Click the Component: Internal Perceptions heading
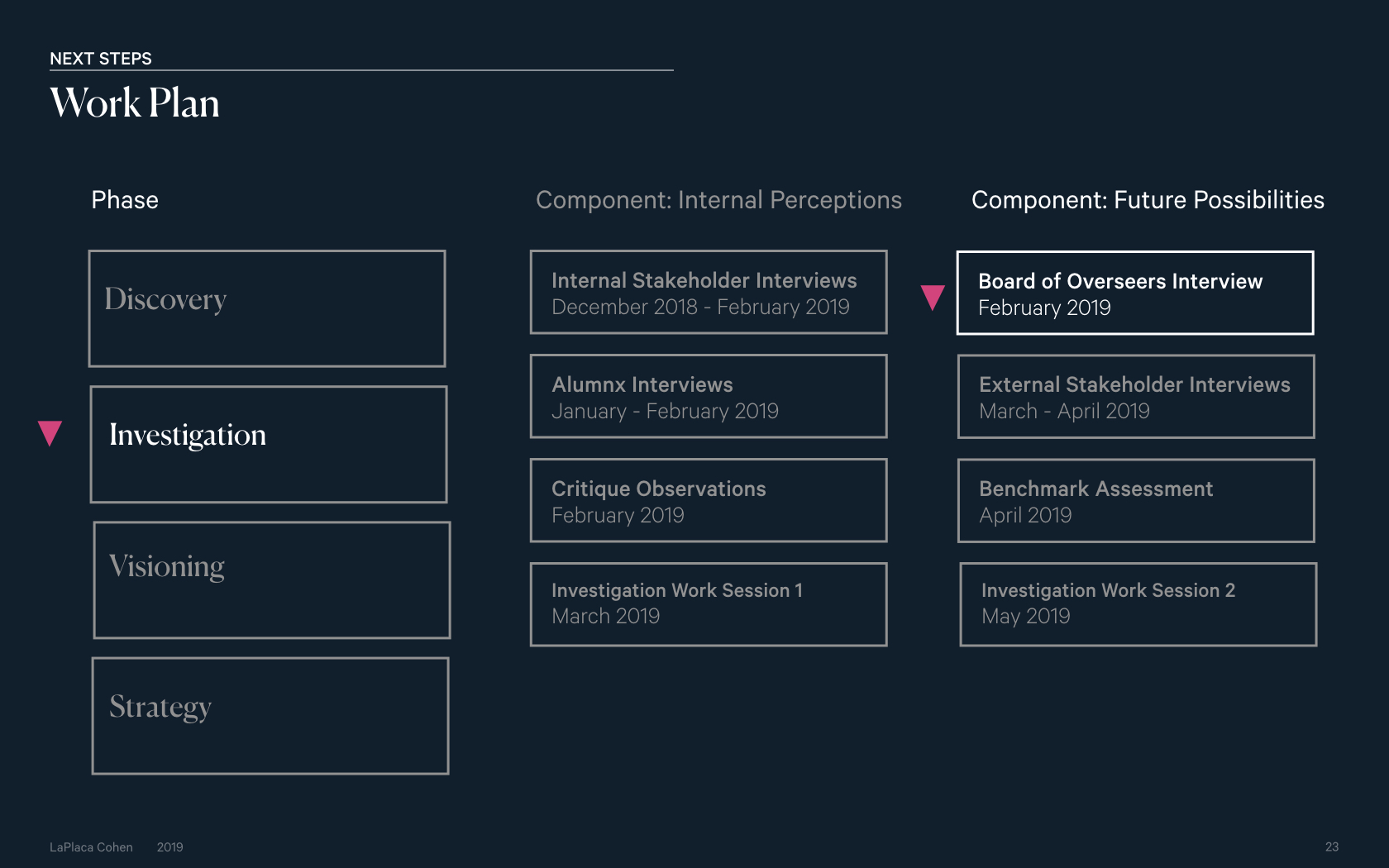 pyautogui.click(x=718, y=200)
